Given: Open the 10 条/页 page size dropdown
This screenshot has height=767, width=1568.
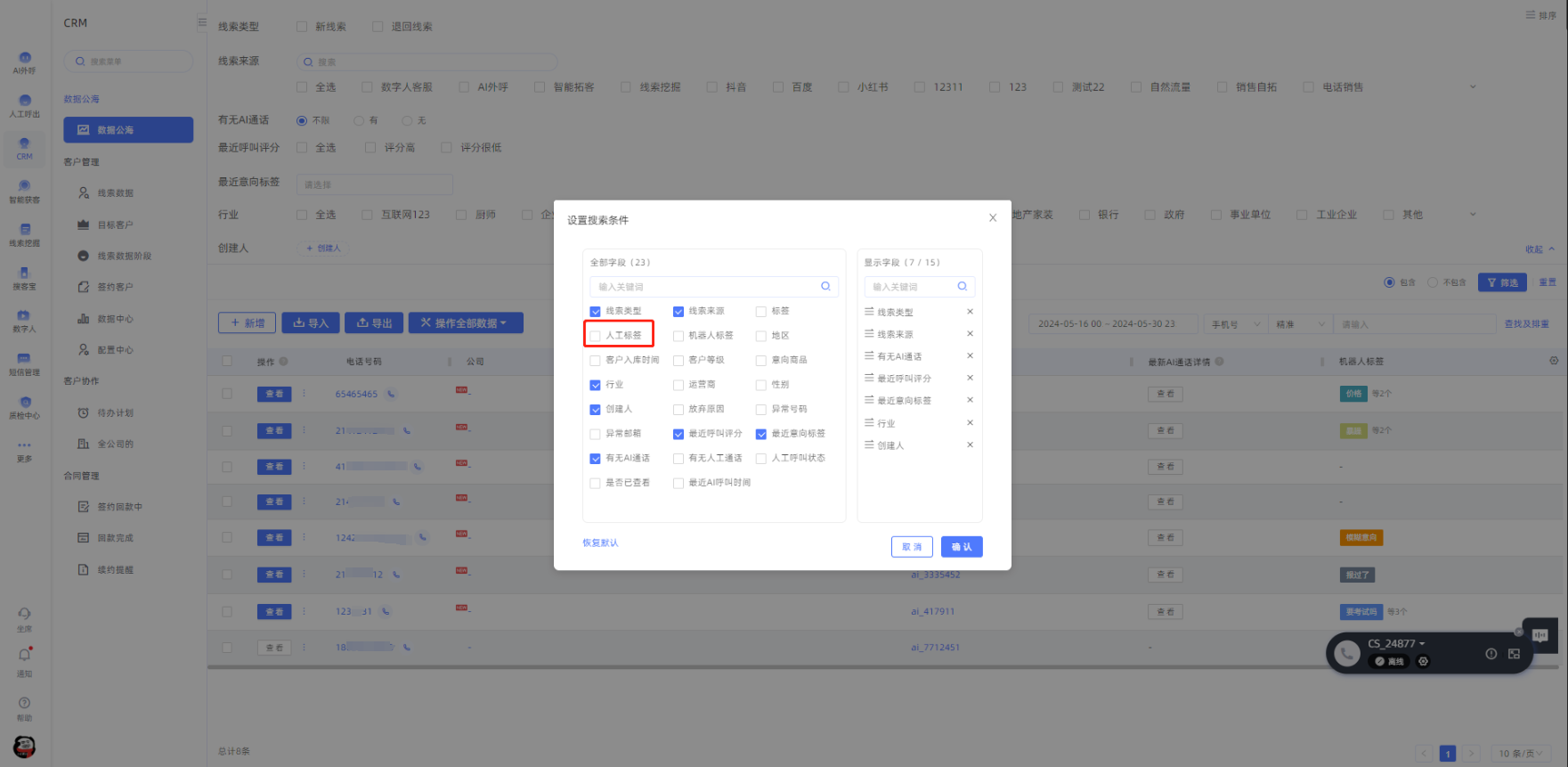Looking at the screenshot, I should (1520, 754).
